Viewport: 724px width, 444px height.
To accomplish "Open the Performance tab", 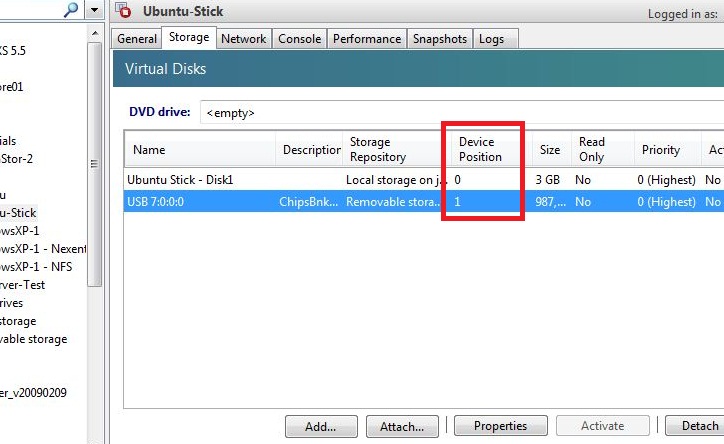I will tap(366, 39).
